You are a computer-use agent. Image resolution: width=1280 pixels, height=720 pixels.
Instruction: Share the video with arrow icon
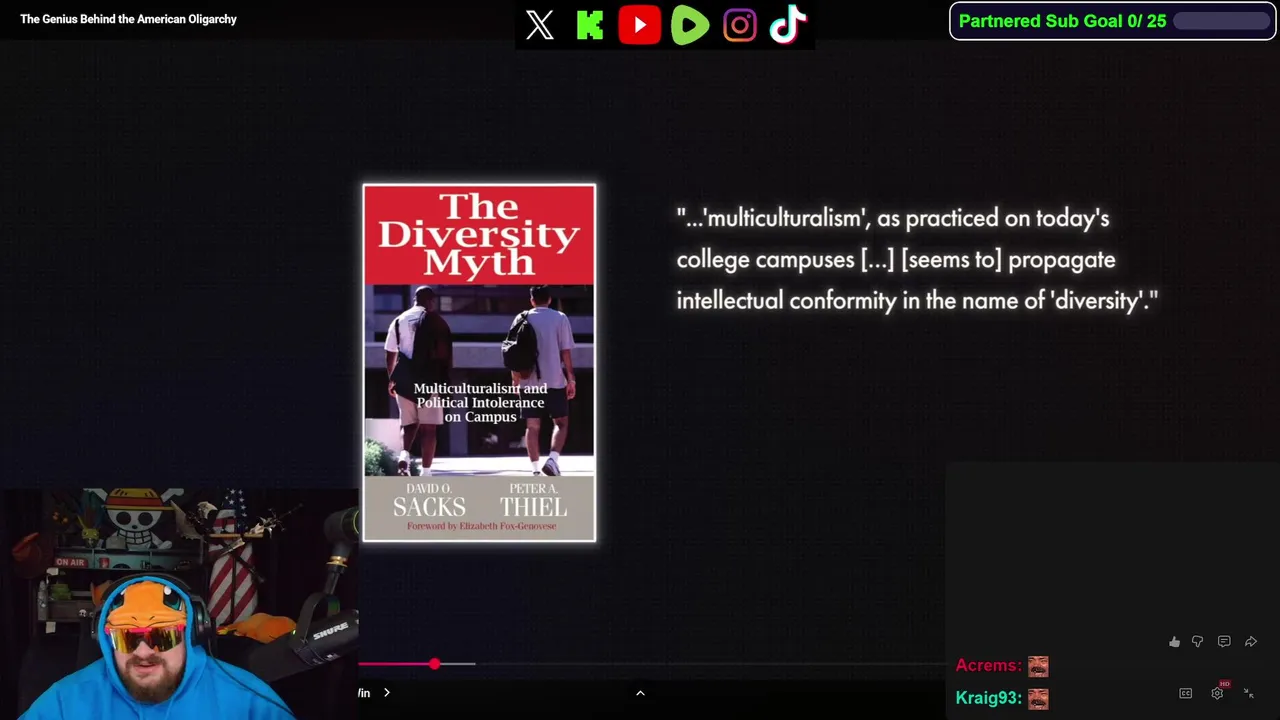(x=1251, y=642)
